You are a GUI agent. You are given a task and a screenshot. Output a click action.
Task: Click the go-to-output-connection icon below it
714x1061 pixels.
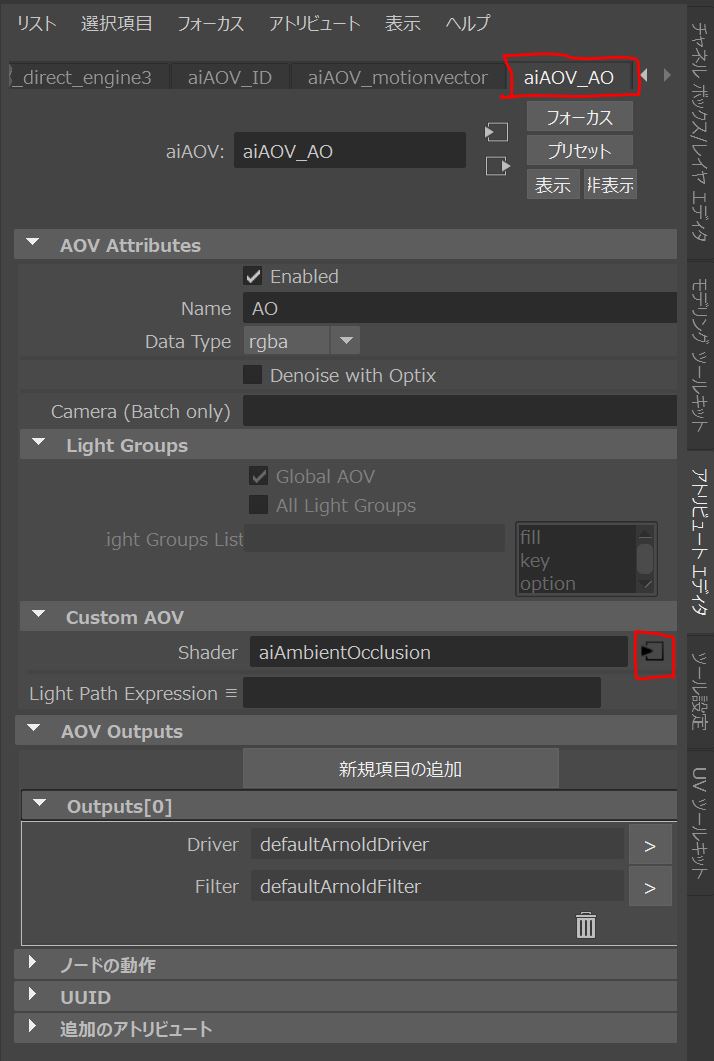point(497,166)
